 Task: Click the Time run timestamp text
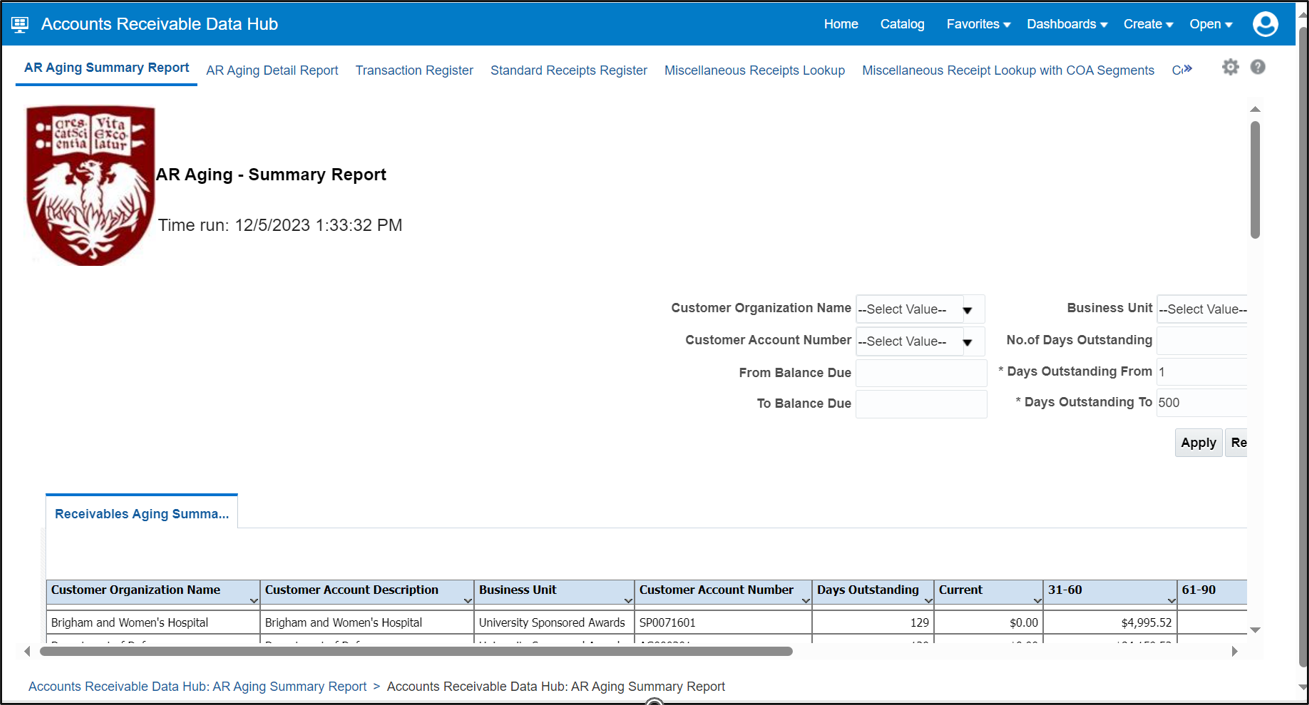pos(280,225)
